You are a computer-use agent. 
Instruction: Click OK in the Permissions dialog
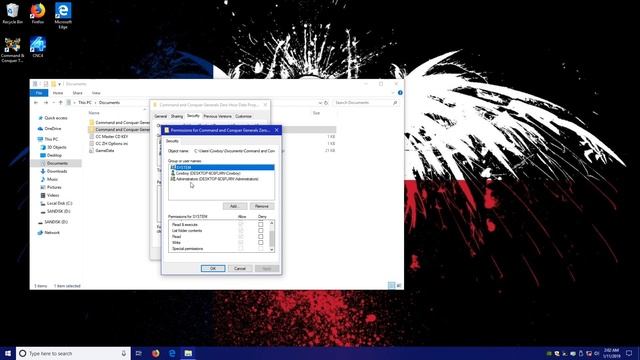pyautogui.click(x=213, y=268)
